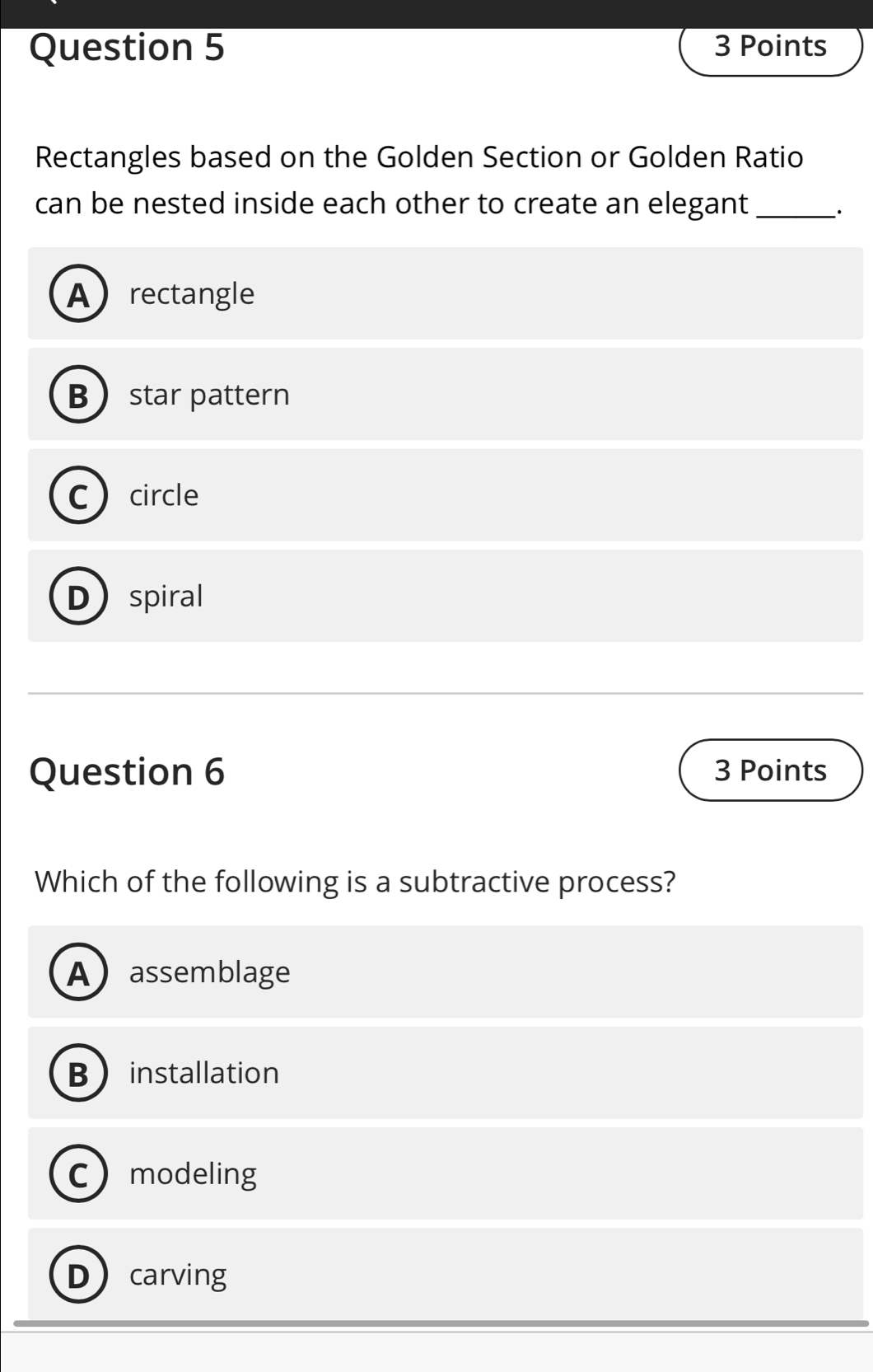Choose the B circle beside star pattern
The image size is (873, 1372).
pos(78,396)
